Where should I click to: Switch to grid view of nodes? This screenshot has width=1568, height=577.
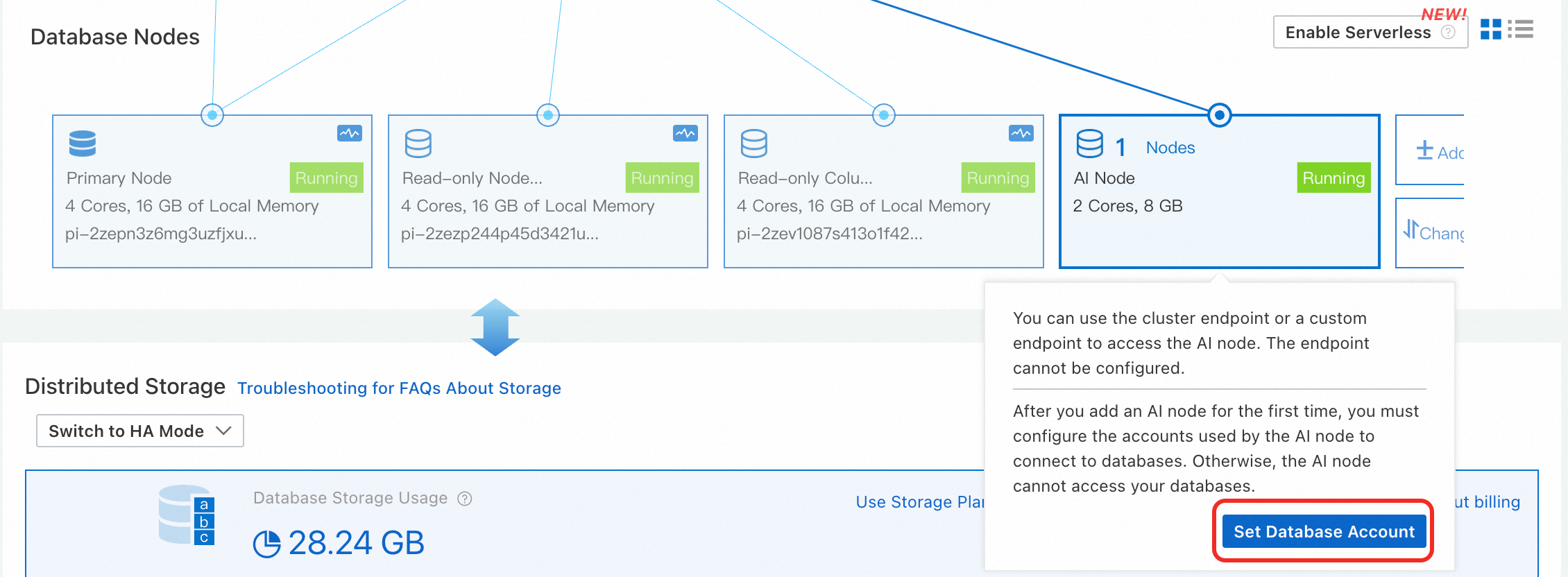(x=1490, y=29)
